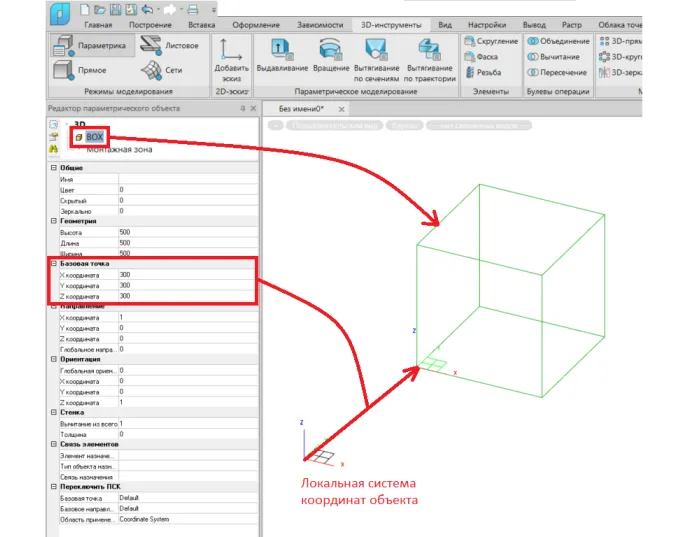688x537 pixels.
Task: Apply Скругление fillet element
Action: click(x=491, y=41)
